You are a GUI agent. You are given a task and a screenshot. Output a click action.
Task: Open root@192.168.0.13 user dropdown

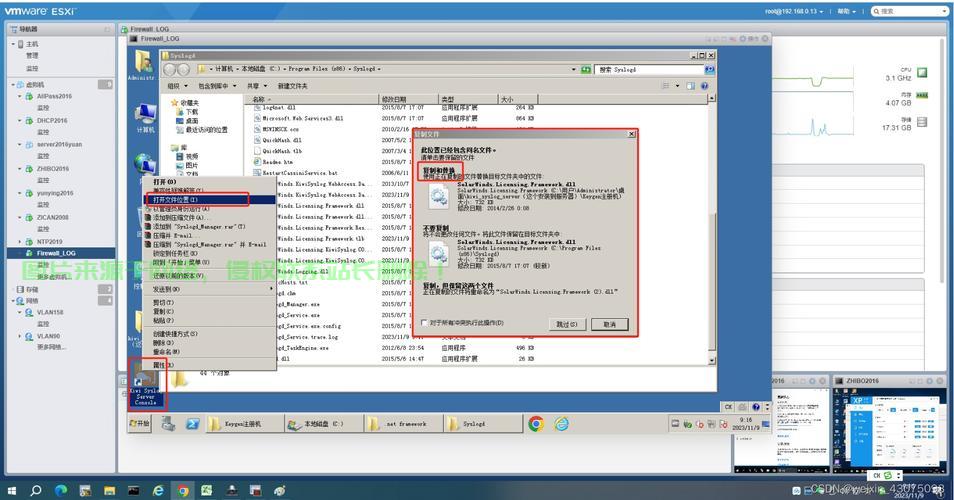point(794,12)
